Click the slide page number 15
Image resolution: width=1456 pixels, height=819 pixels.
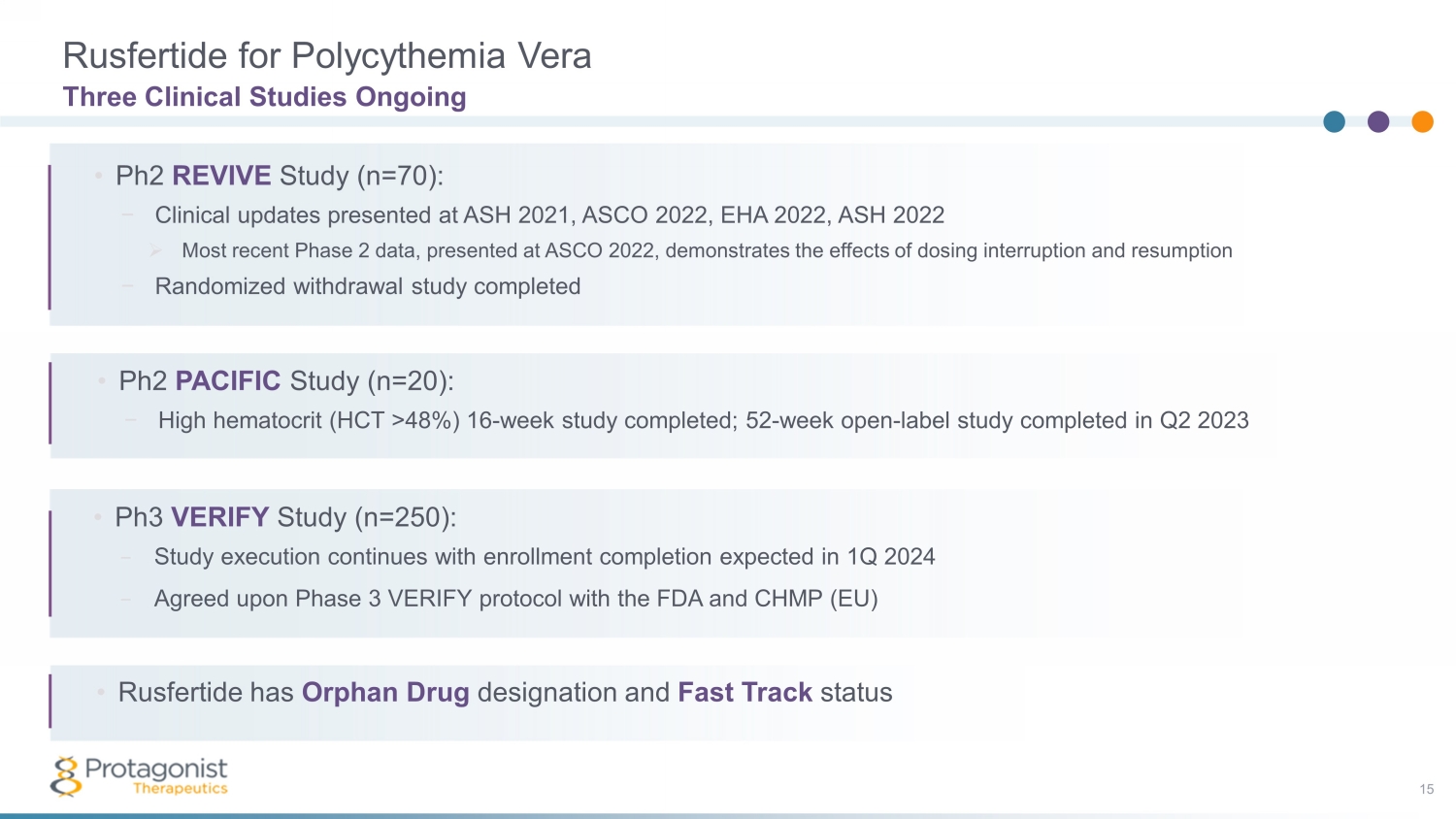1426,789
